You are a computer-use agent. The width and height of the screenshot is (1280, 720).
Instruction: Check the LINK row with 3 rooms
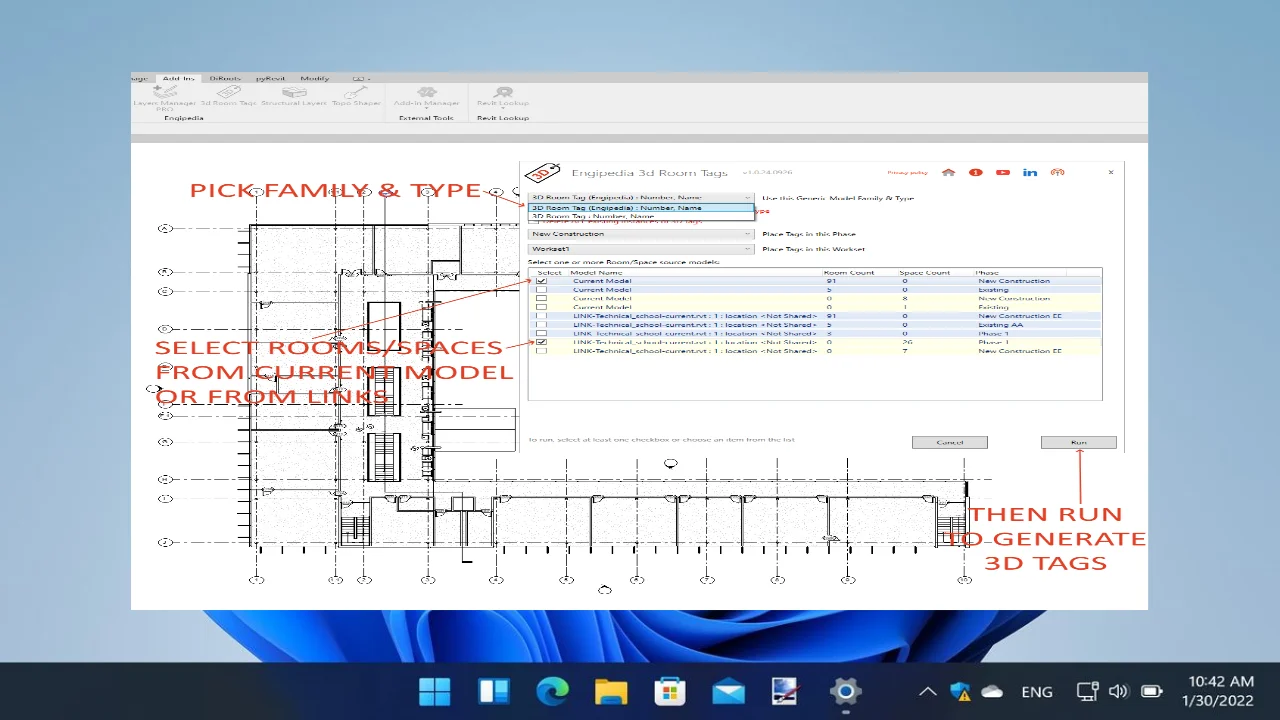pos(542,333)
